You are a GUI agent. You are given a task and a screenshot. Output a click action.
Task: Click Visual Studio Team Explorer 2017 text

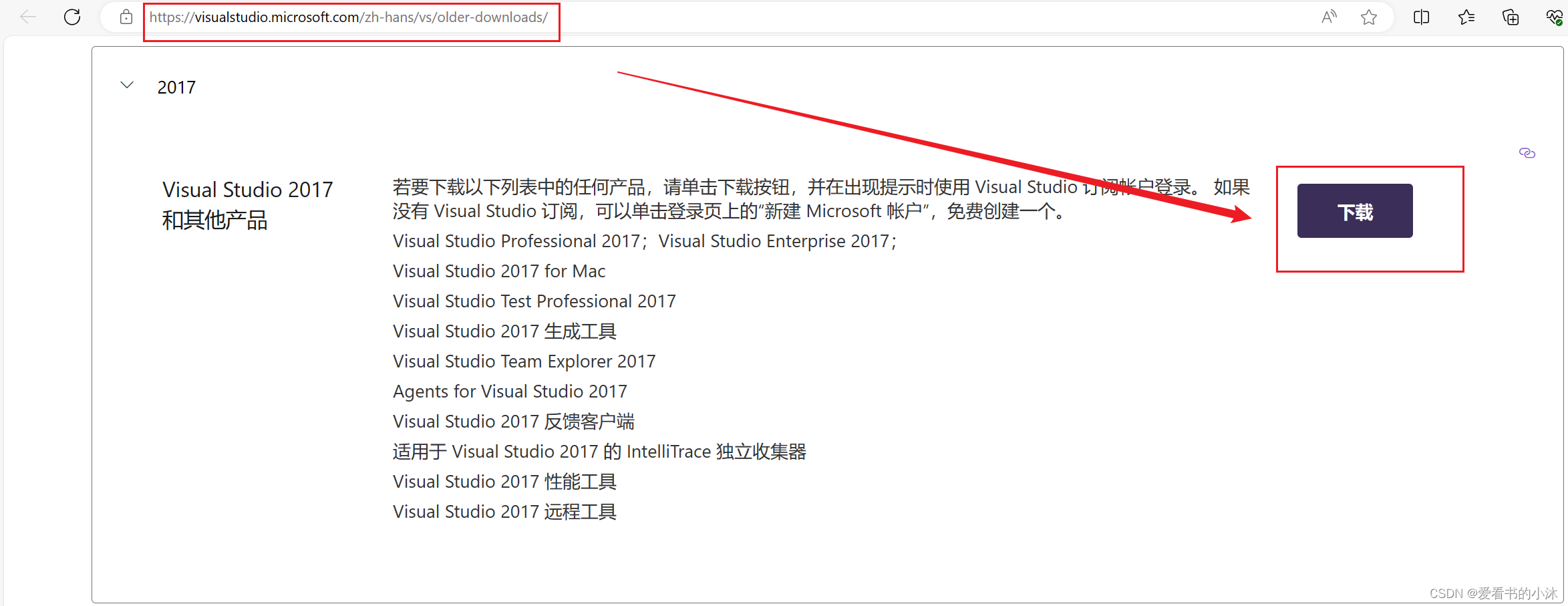coord(524,361)
